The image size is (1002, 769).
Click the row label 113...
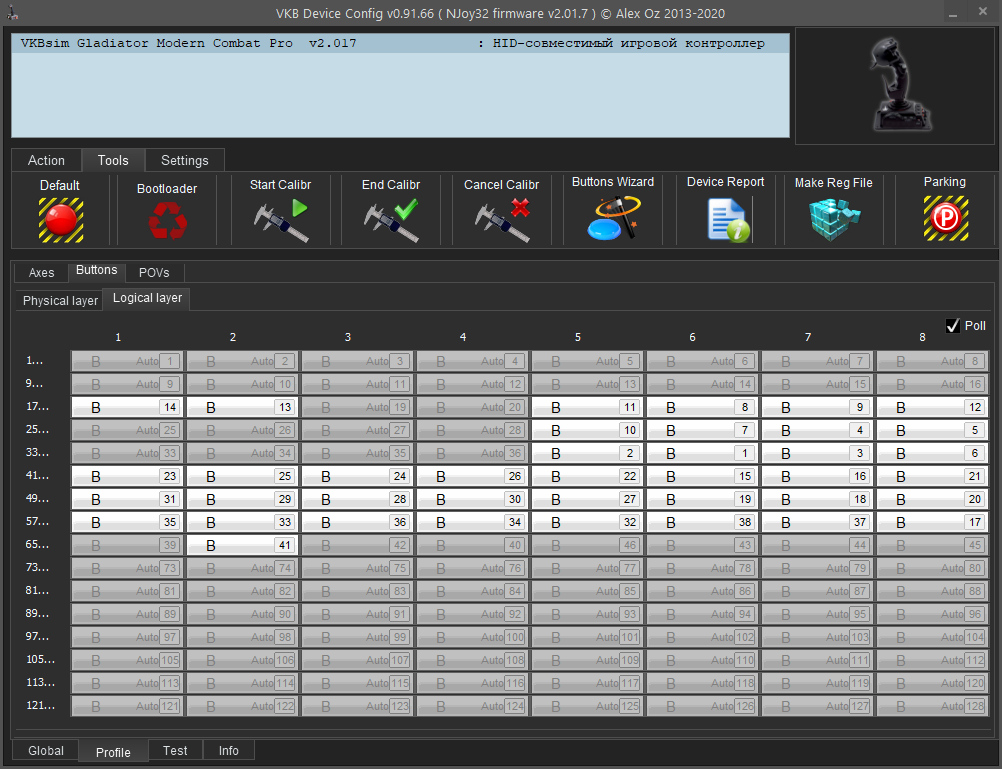pos(40,683)
